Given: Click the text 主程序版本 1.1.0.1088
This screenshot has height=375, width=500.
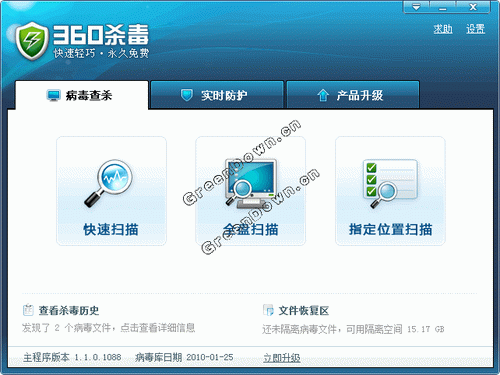Looking at the screenshot, I should point(72,357).
